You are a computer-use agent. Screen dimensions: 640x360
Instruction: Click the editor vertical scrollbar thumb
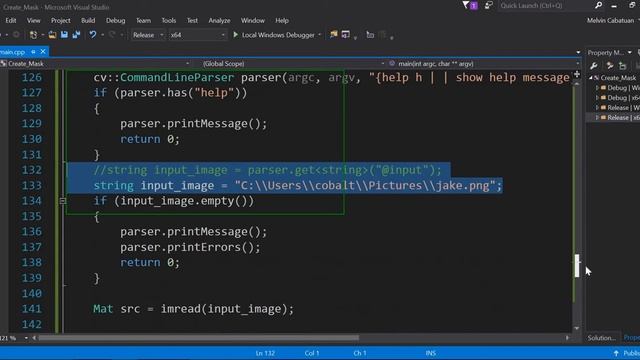(577, 265)
